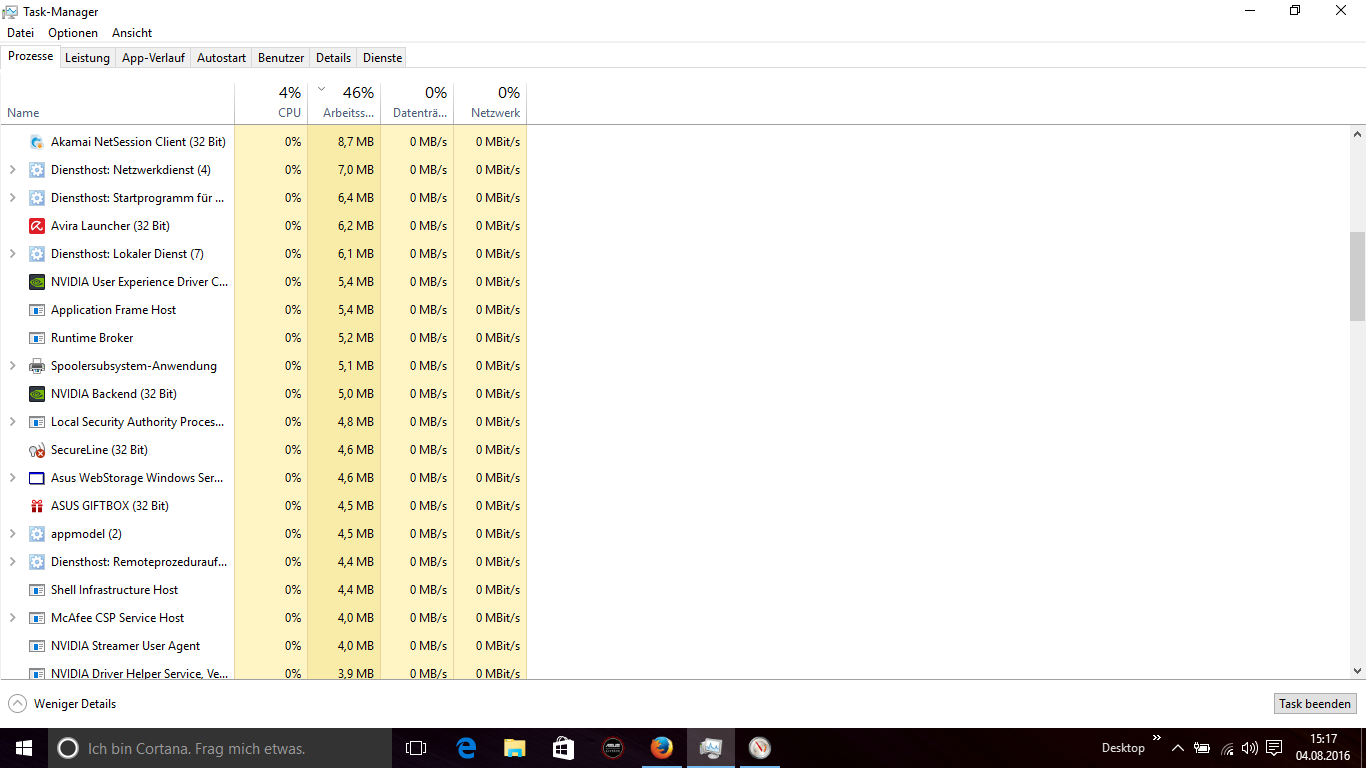Click the Cortana search box
The image size is (1366, 768).
(x=220, y=748)
